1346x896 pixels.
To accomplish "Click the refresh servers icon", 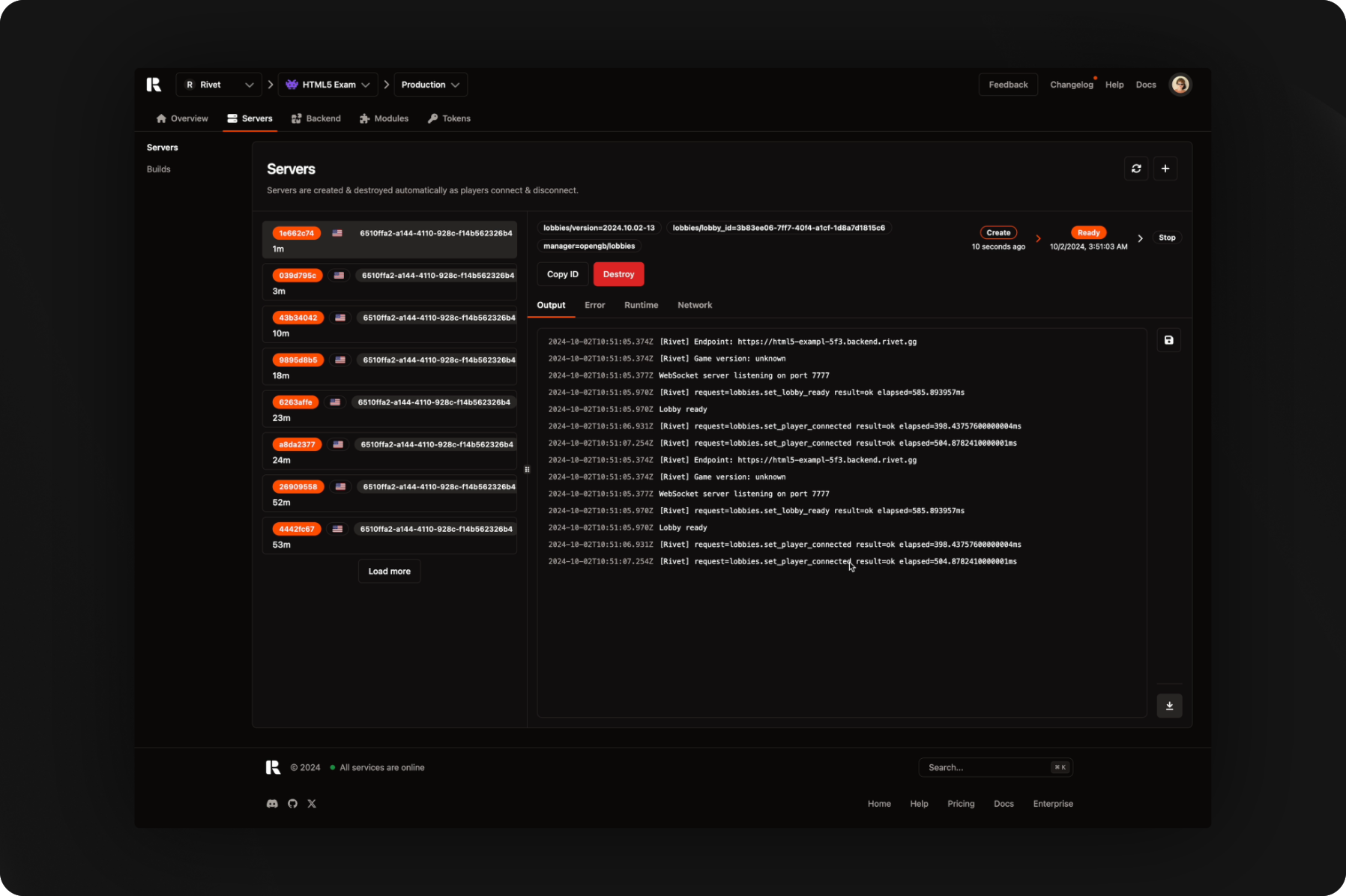I will point(1136,169).
